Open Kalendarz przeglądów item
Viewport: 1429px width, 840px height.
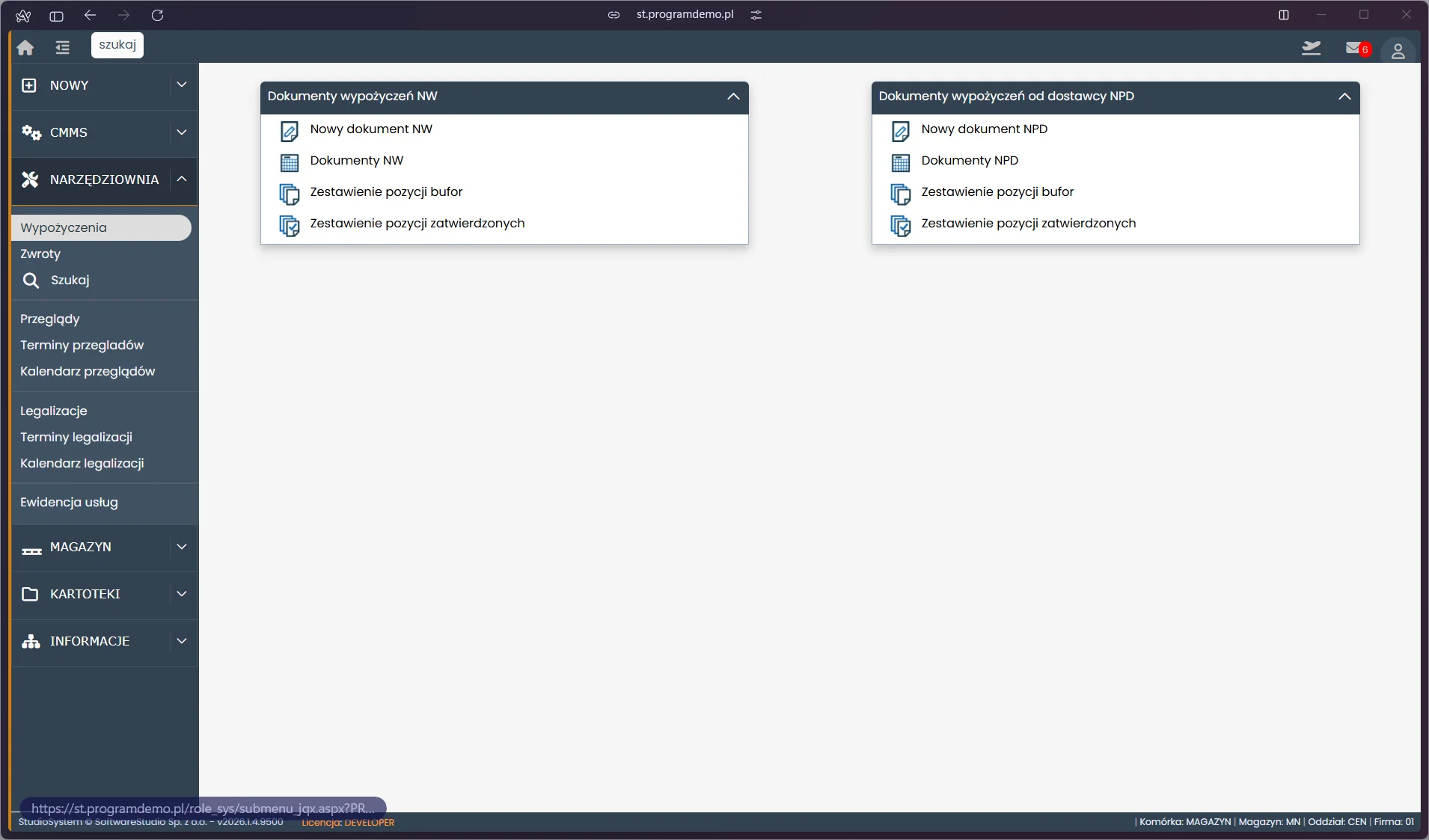88,372
